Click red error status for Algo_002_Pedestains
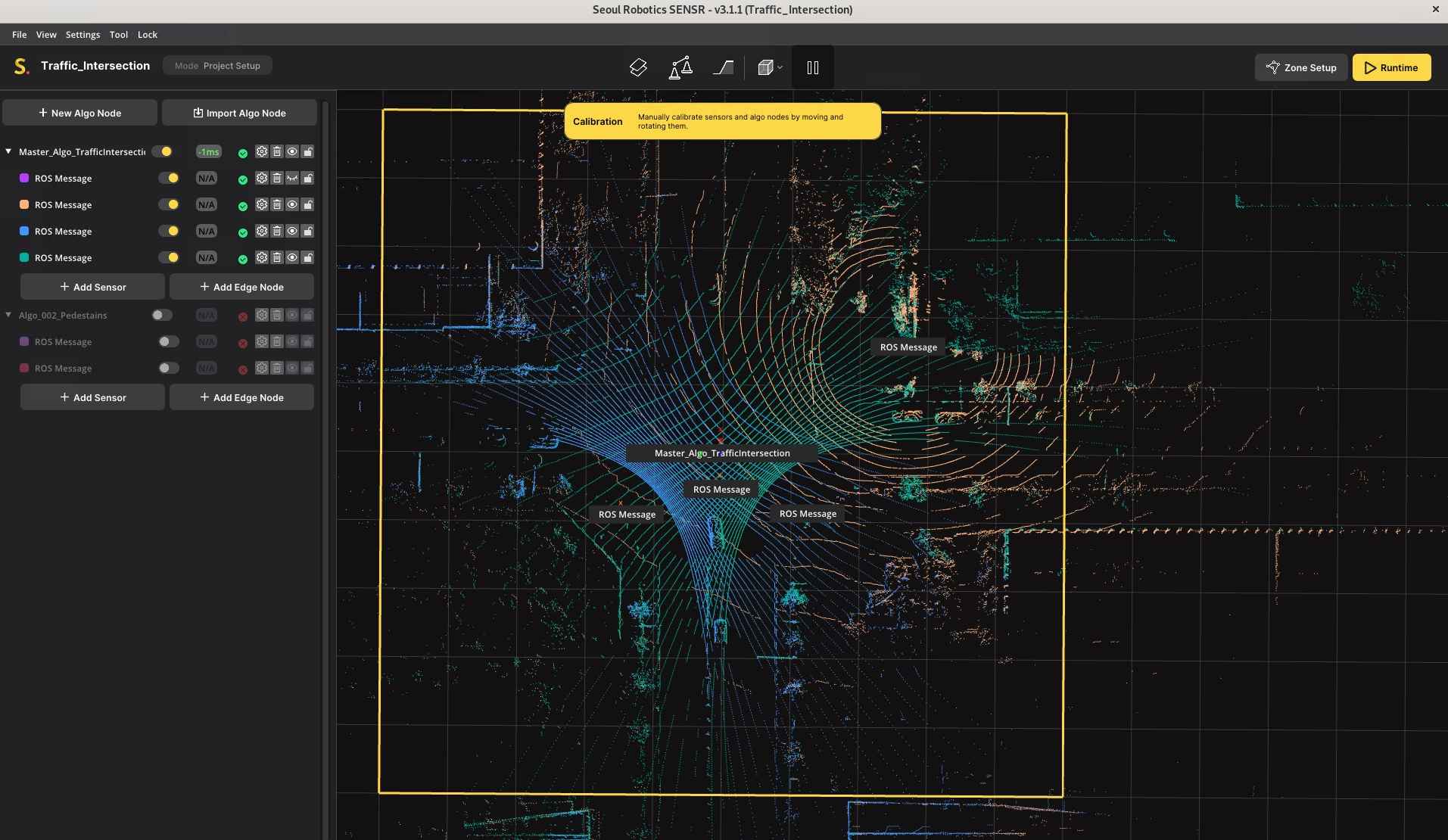The width and height of the screenshot is (1448, 840). (x=243, y=316)
